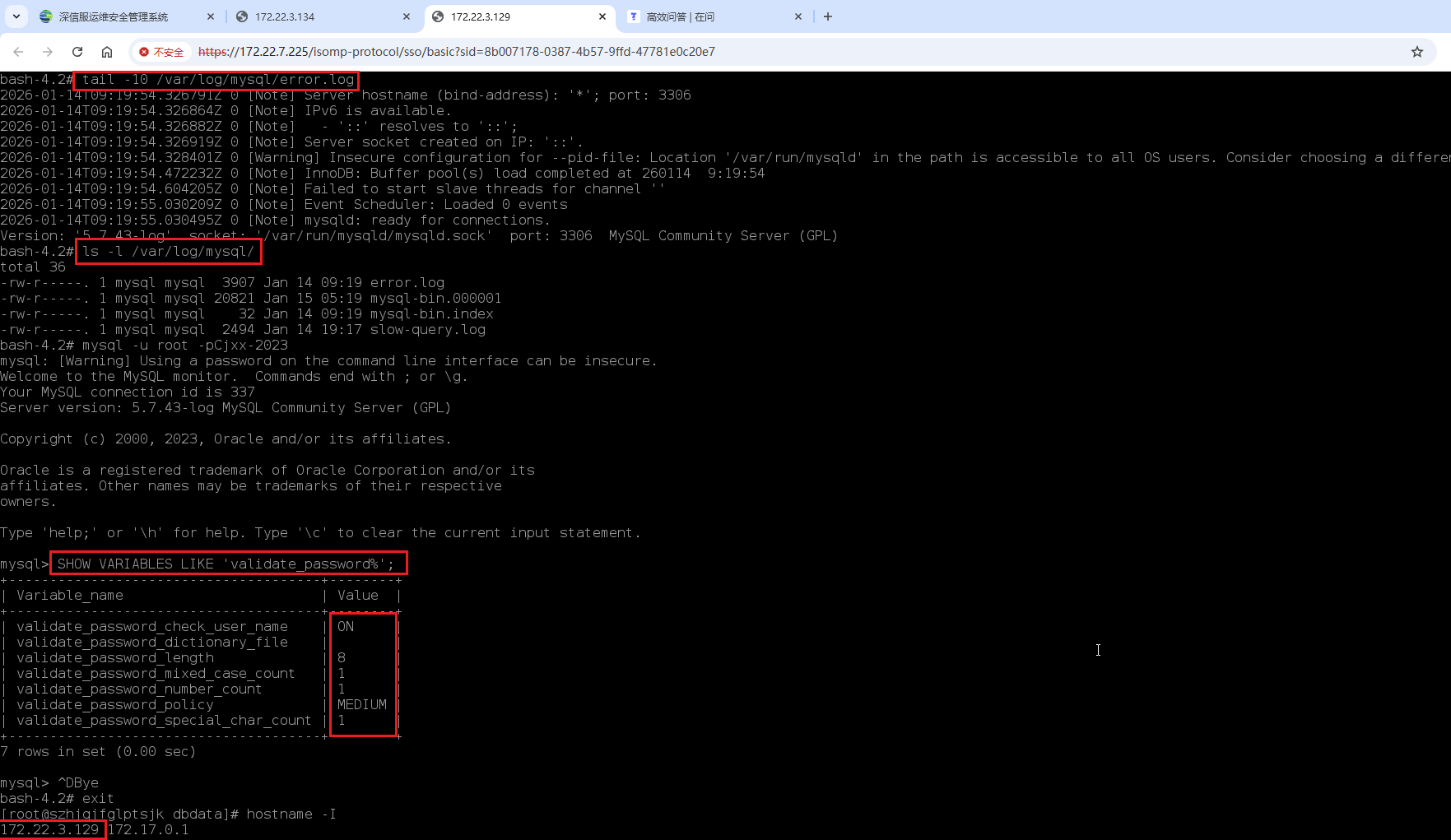
Task: Open a new browser tab
Action: tap(828, 16)
